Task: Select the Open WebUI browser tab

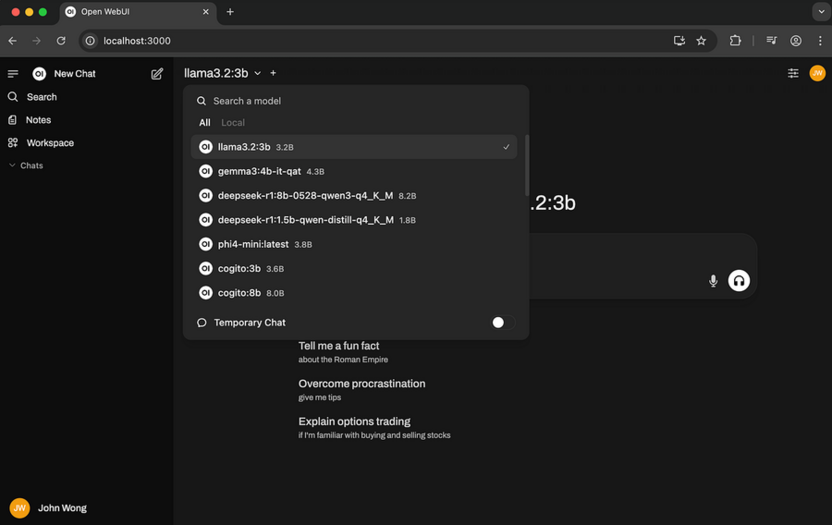Action: tap(137, 12)
